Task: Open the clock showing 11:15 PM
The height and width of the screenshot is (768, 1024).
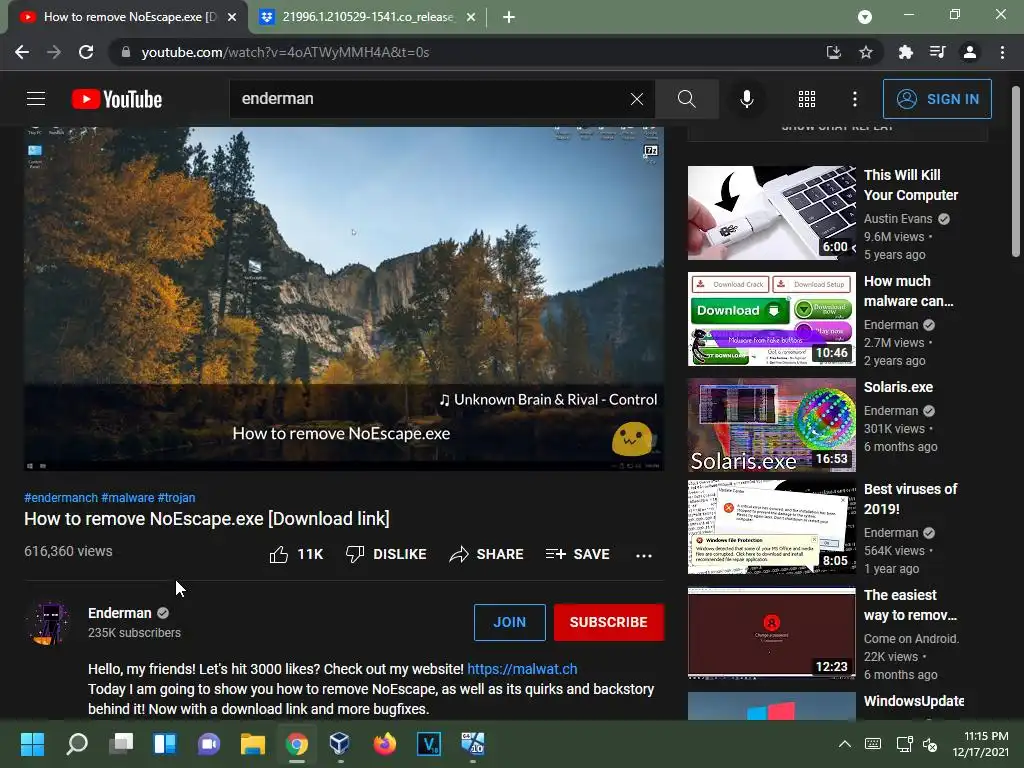Action: [980, 744]
